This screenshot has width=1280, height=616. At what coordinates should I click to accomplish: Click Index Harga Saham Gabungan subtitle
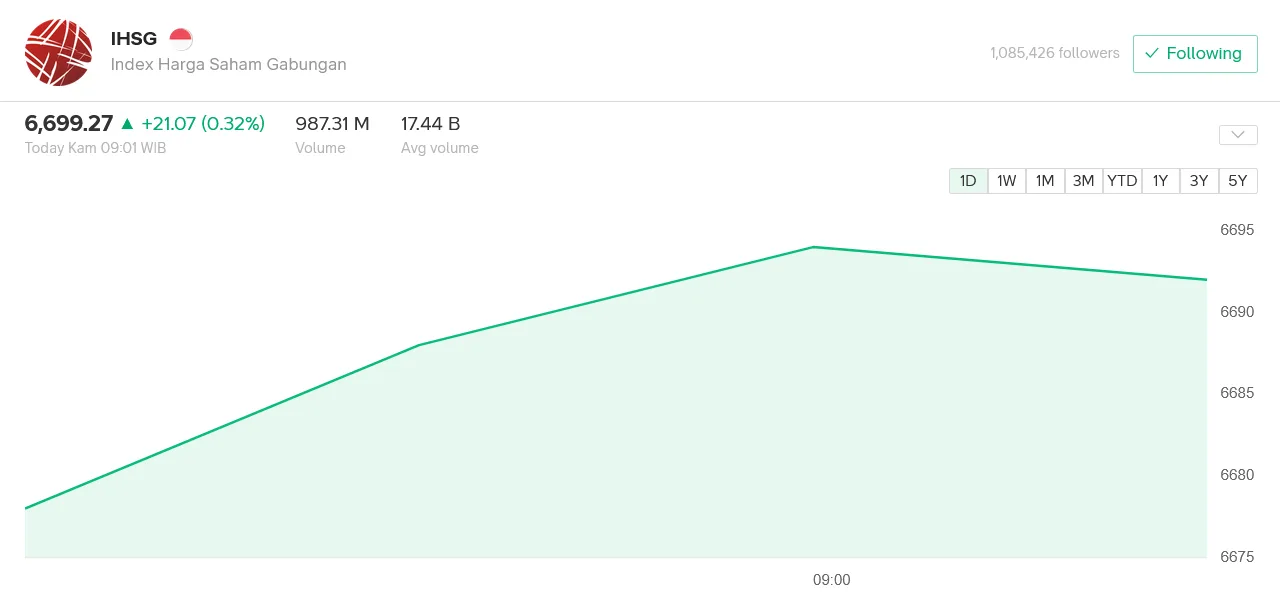click(229, 64)
